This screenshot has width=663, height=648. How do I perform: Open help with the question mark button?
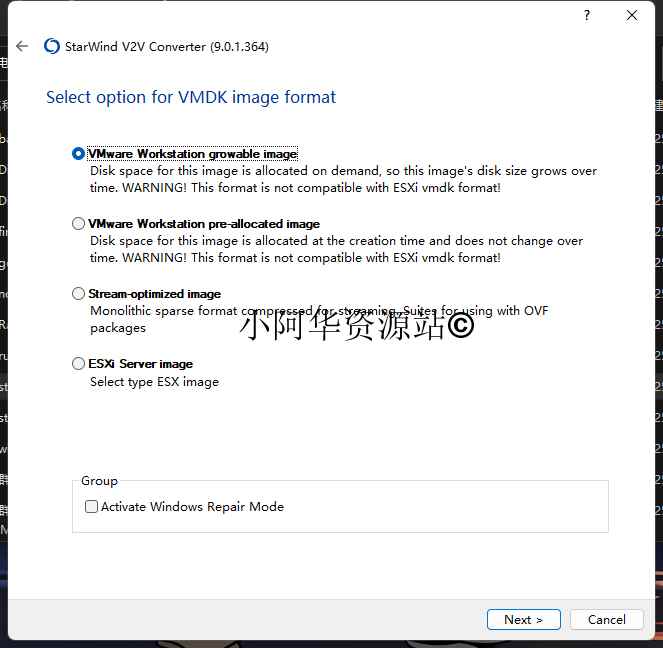[x=587, y=15]
